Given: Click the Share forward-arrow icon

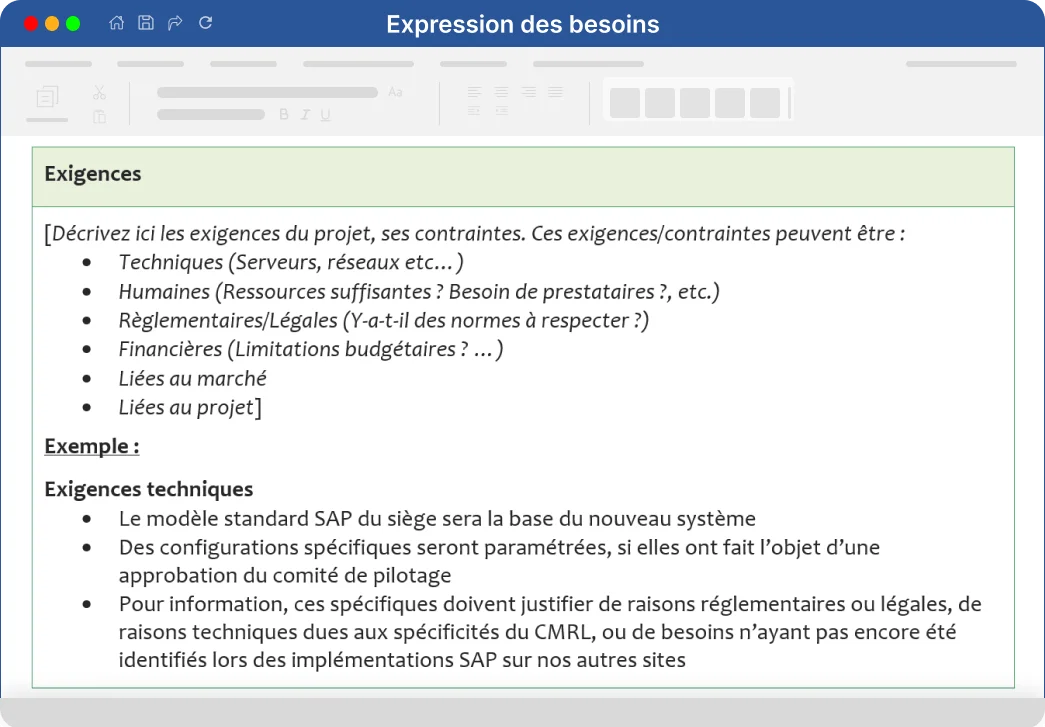Looking at the screenshot, I should point(174,24).
